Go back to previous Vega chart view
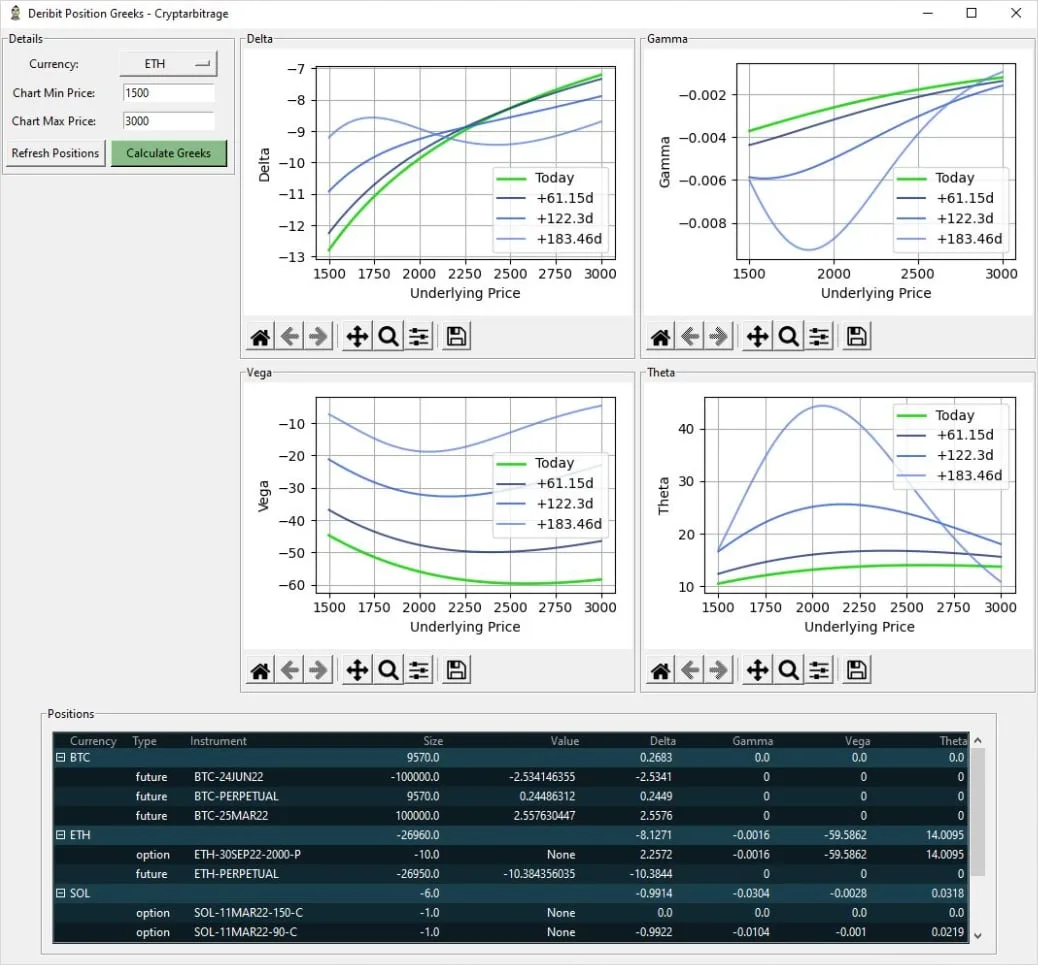 click(289, 670)
